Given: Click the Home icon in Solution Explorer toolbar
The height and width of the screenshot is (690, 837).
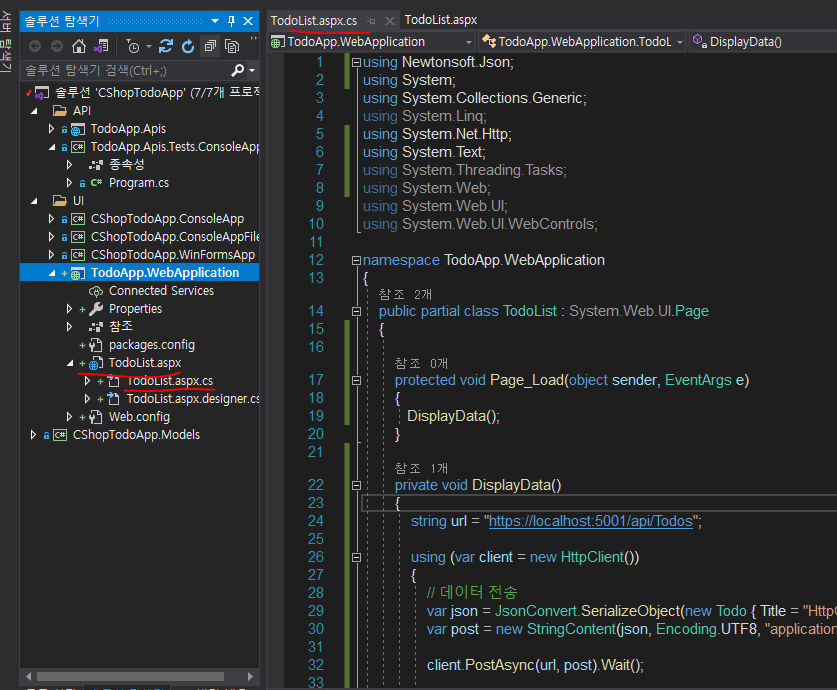Looking at the screenshot, I should point(79,46).
